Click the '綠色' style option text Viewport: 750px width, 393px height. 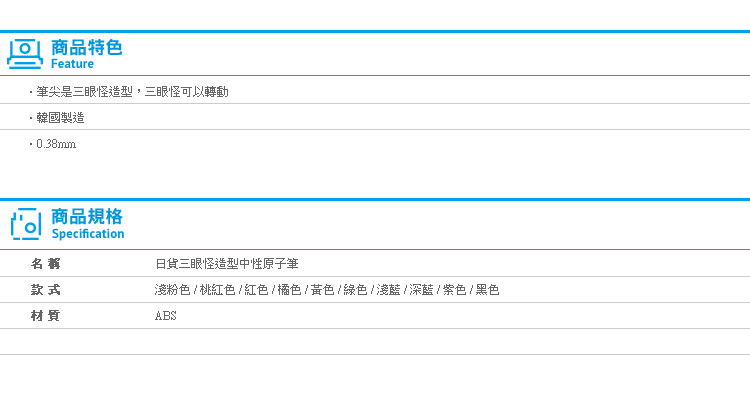pyautogui.click(x=355, y=290)
